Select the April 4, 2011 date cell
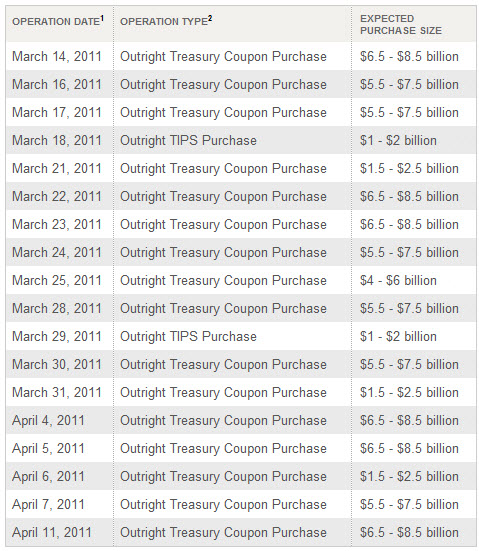Image resolution: width=479 pixels, height=551 pixels. [48, 420]
